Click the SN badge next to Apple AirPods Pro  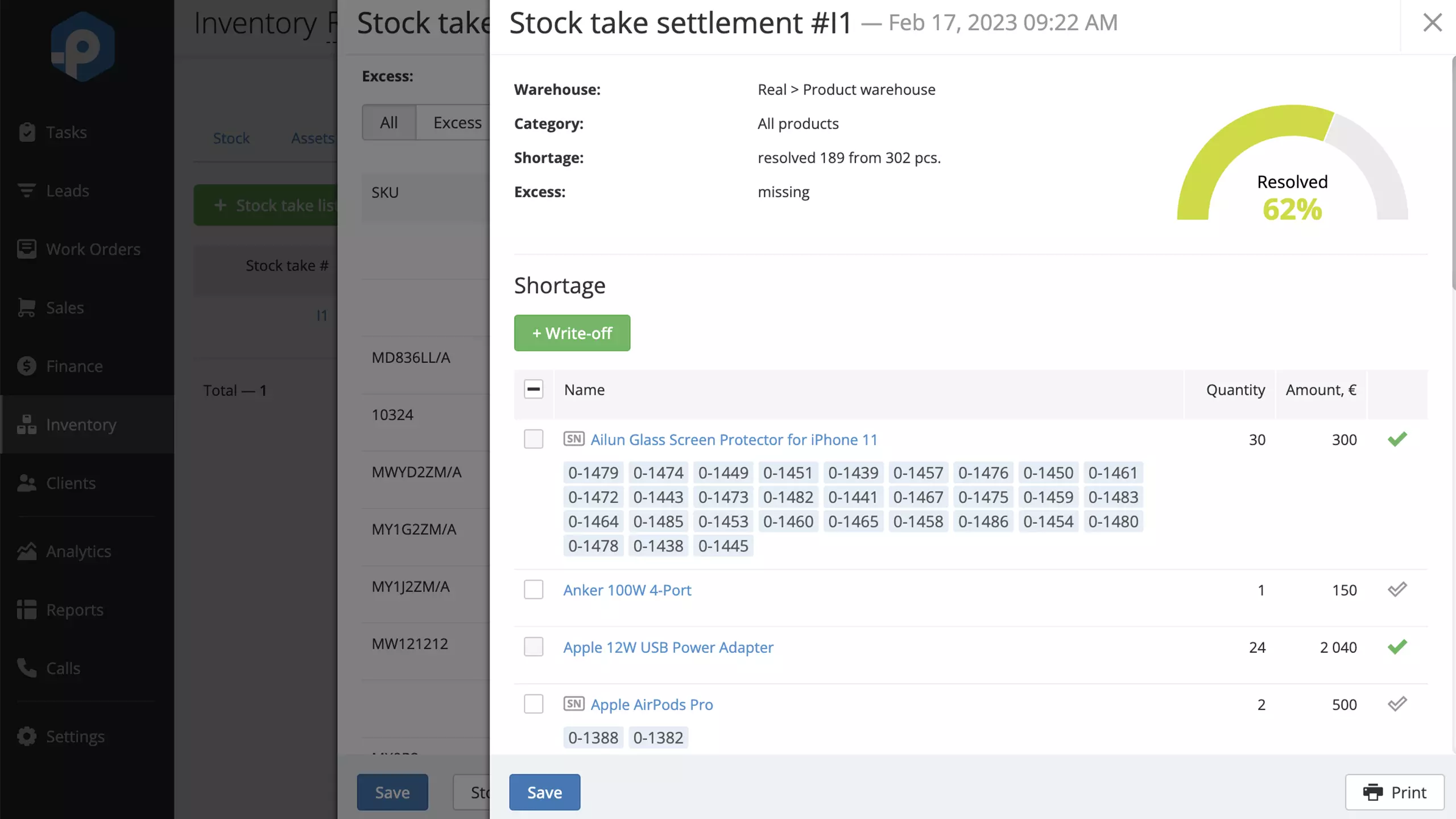[x=574, y=704]
